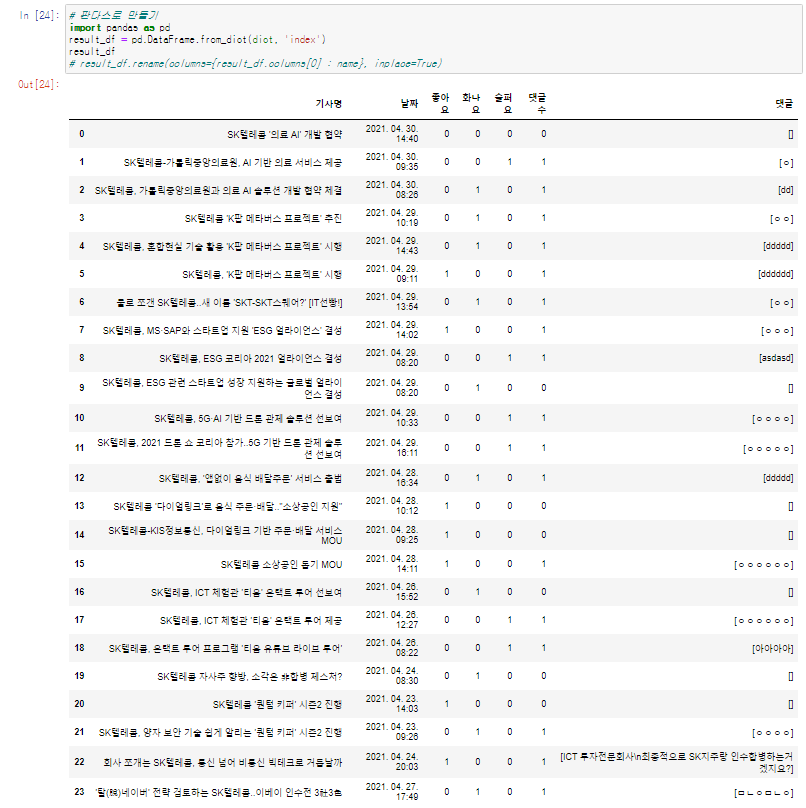Screen dimensions: 806x808
Task: Click the 기사명 column header
Action: (x=329, y=104)
